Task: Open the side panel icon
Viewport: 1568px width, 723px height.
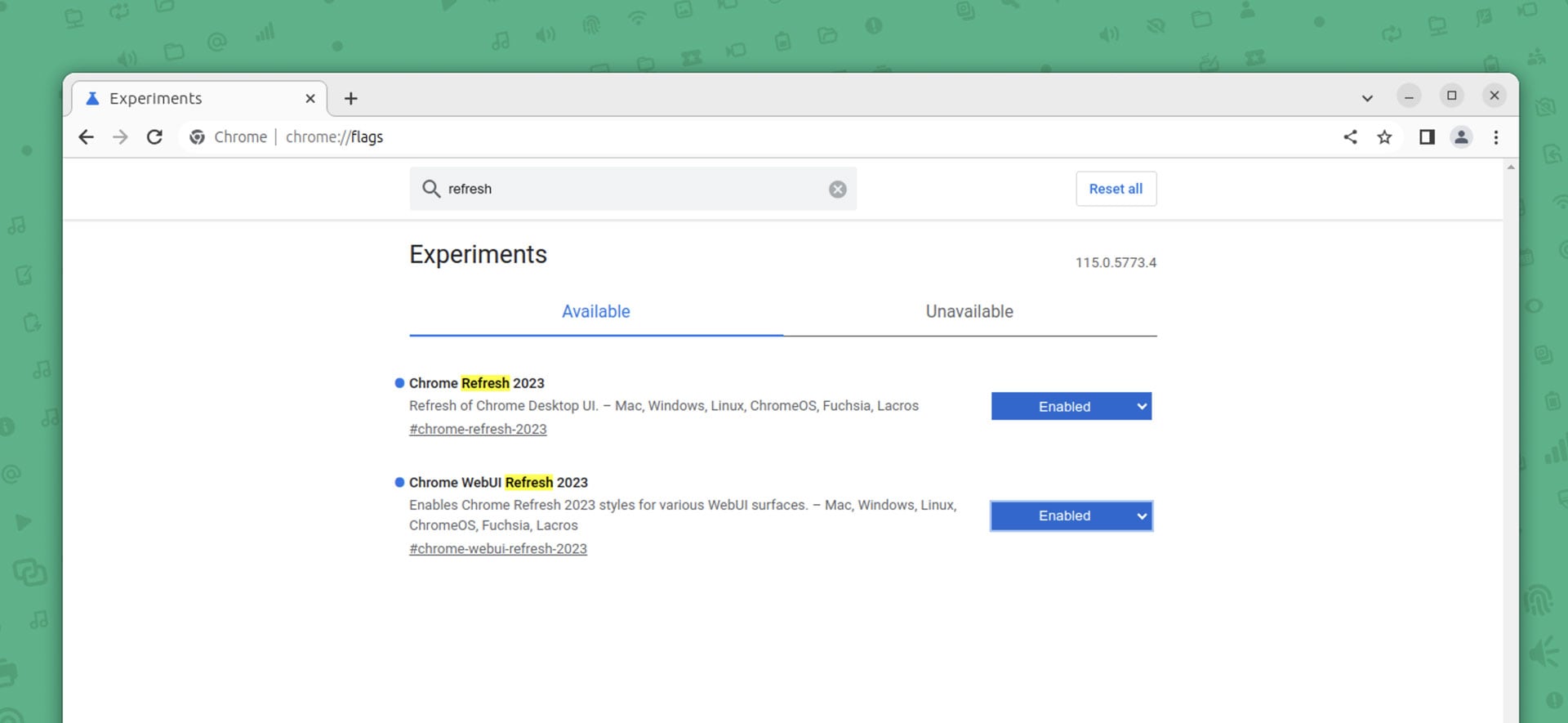Action: click(1427, 137)
